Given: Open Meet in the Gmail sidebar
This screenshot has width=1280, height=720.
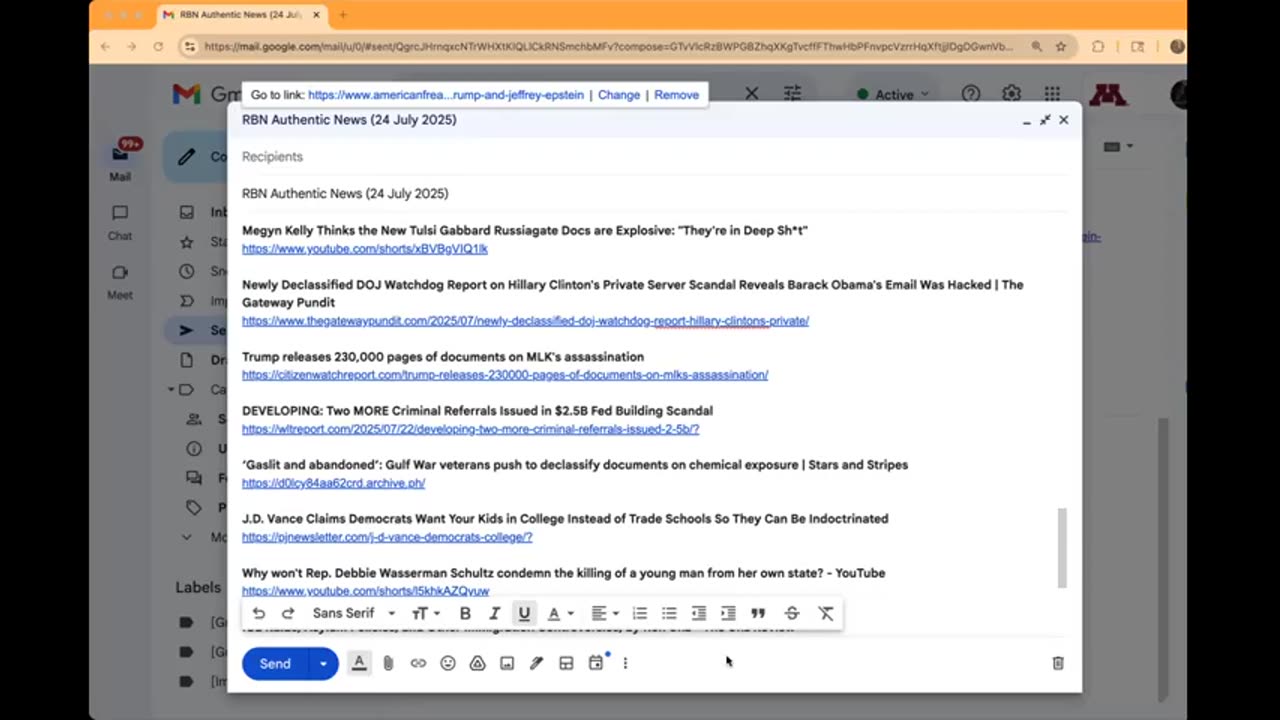Looking at the screenshot, I should [x=120, y=282].
